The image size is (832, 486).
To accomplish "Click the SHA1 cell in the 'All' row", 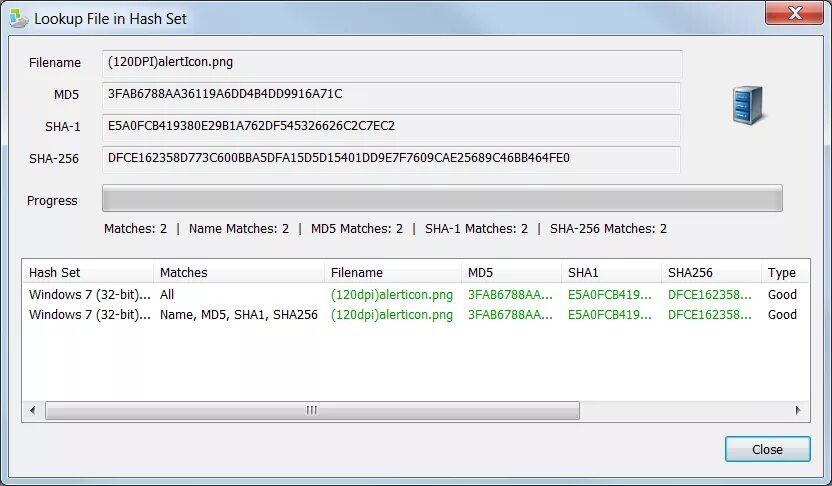I will tap(610, 294).
